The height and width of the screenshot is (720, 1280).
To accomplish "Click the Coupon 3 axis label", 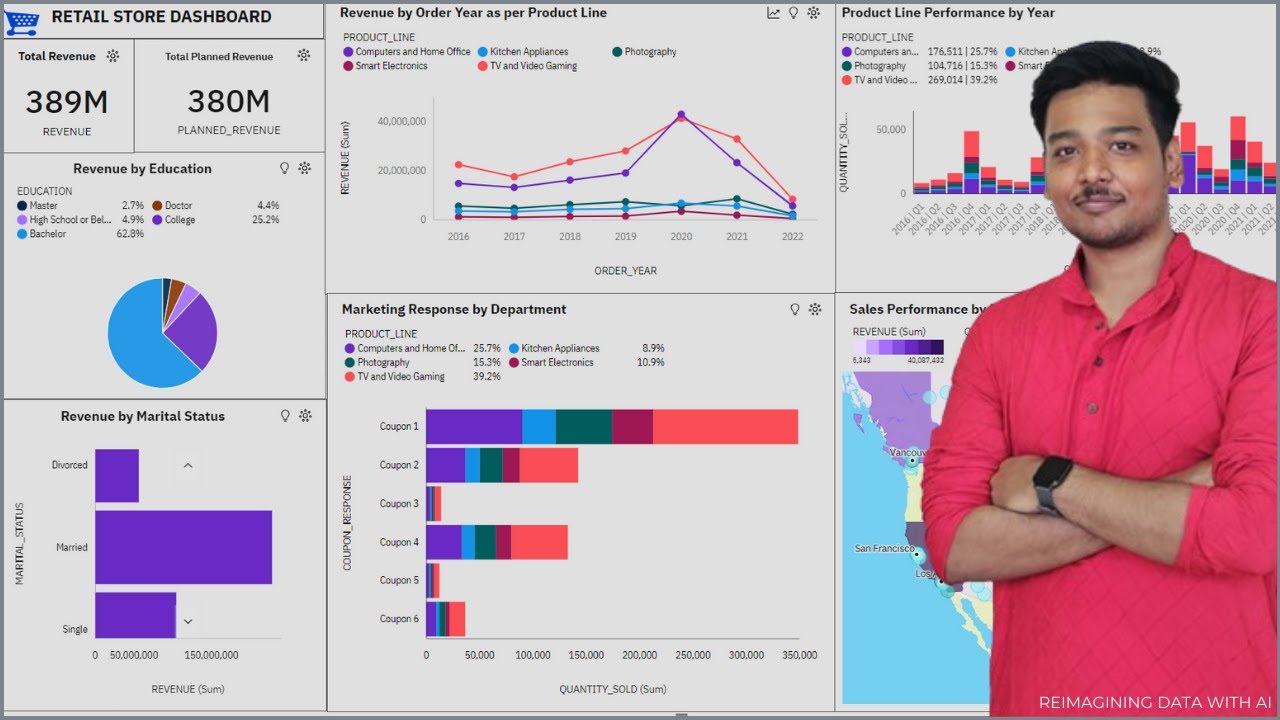I will [399, 504].
